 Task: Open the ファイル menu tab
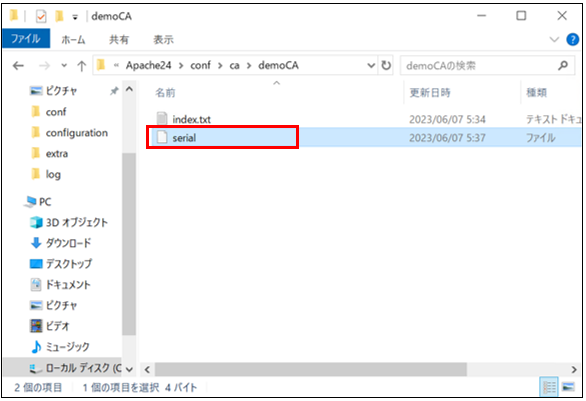pos(26,38)
